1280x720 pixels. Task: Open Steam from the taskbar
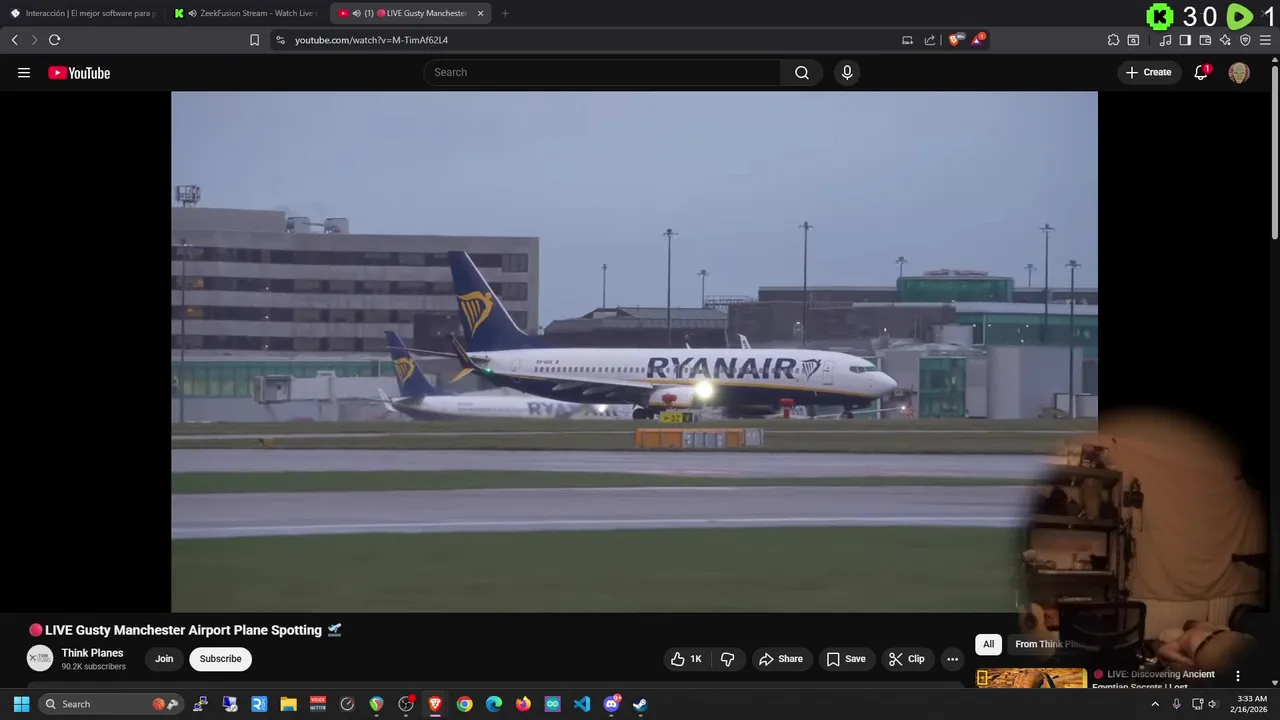[640, 704]
